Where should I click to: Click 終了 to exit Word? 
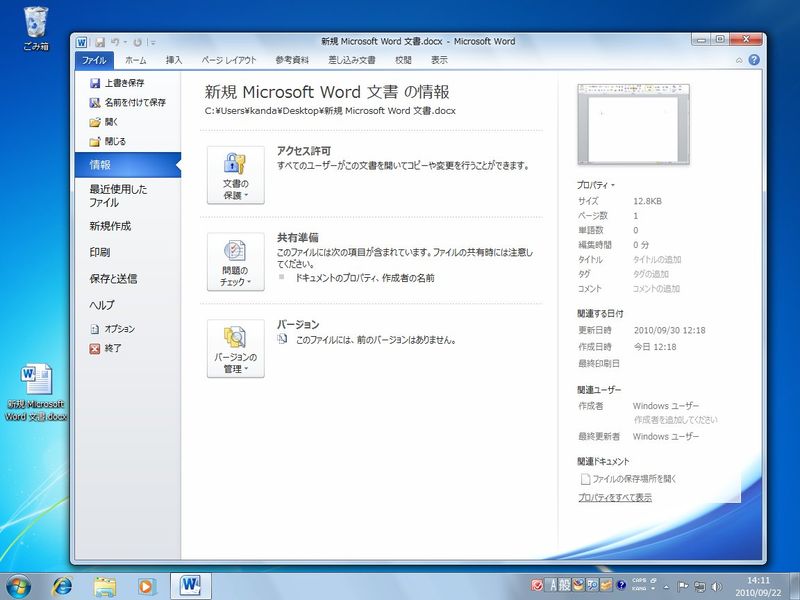click(106, 348)
